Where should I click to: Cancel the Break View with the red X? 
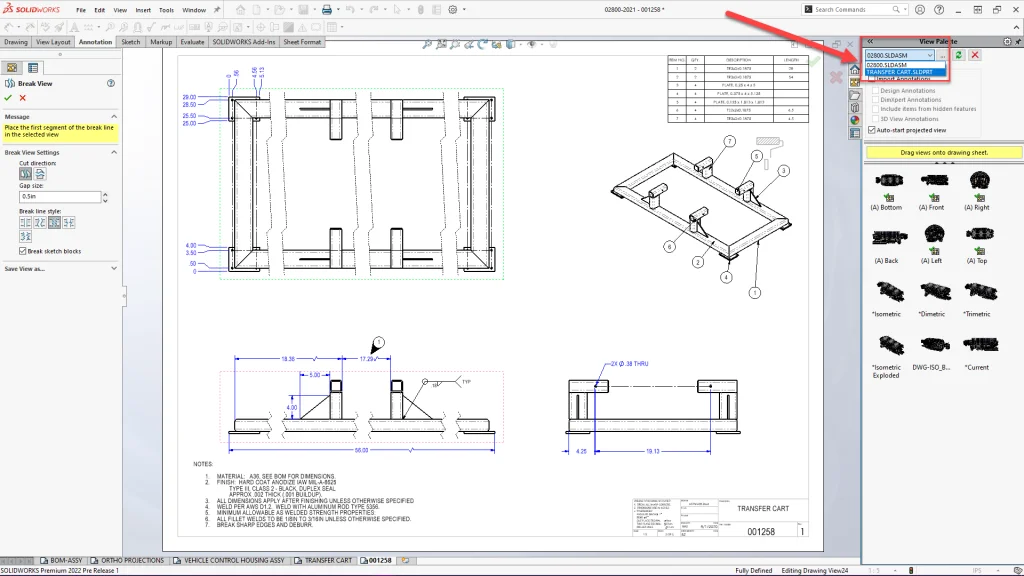pyautogui.click(x=23, y=97)
